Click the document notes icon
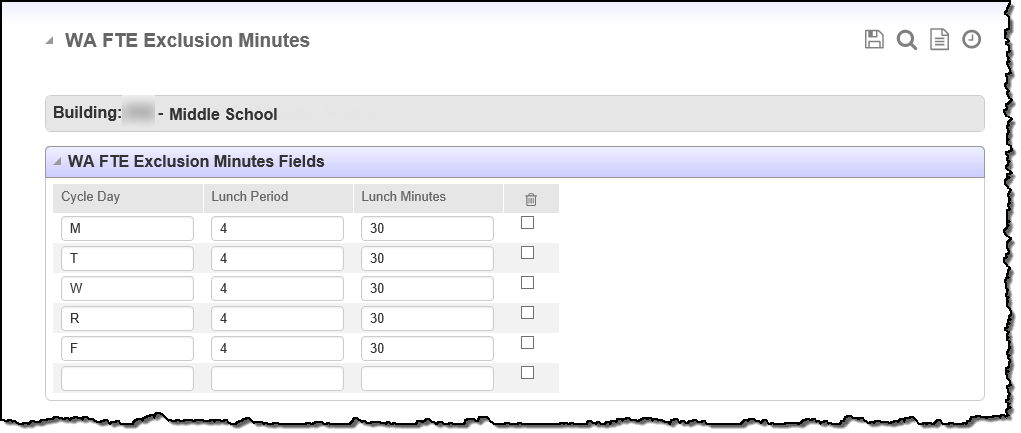1021x433 pixels. point(939,40)
